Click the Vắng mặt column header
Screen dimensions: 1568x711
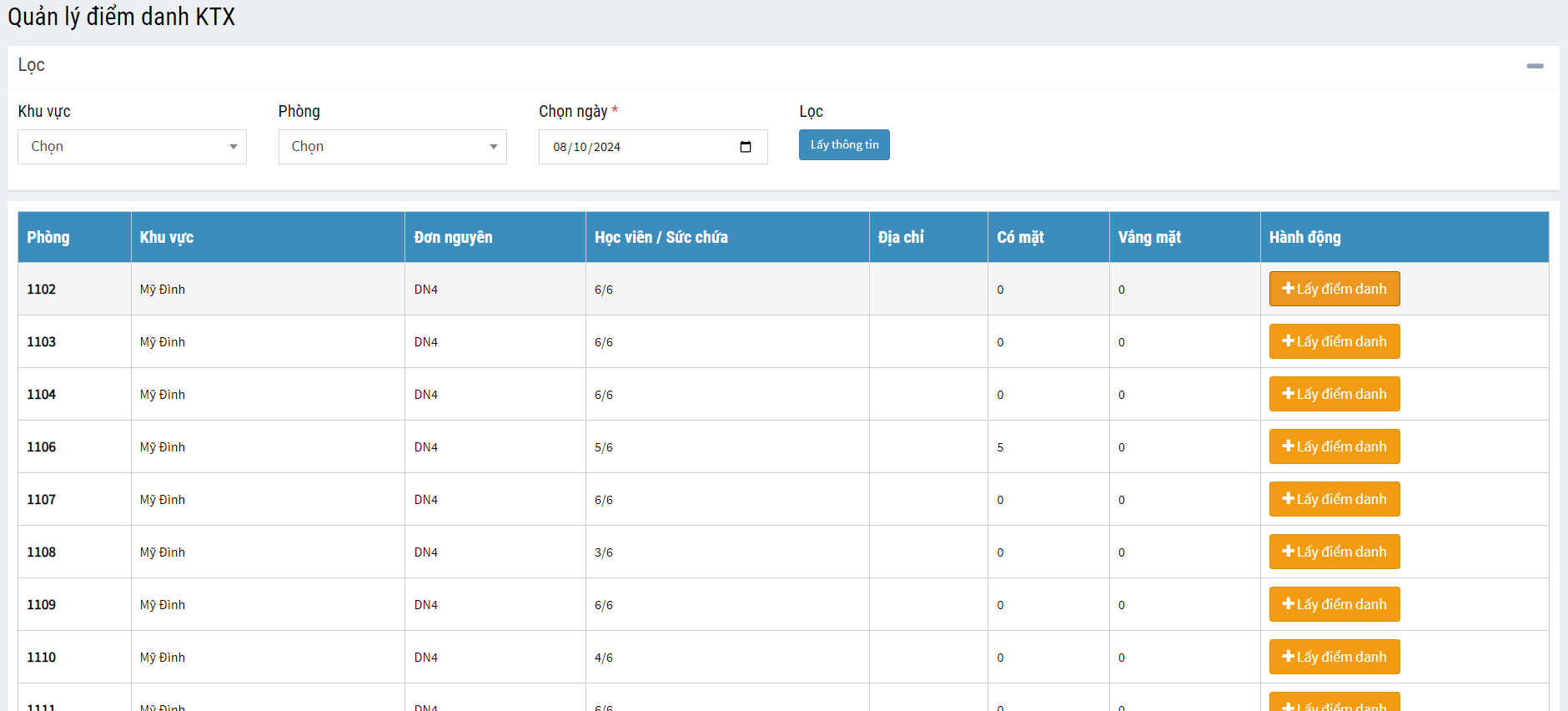point(1149,237)
